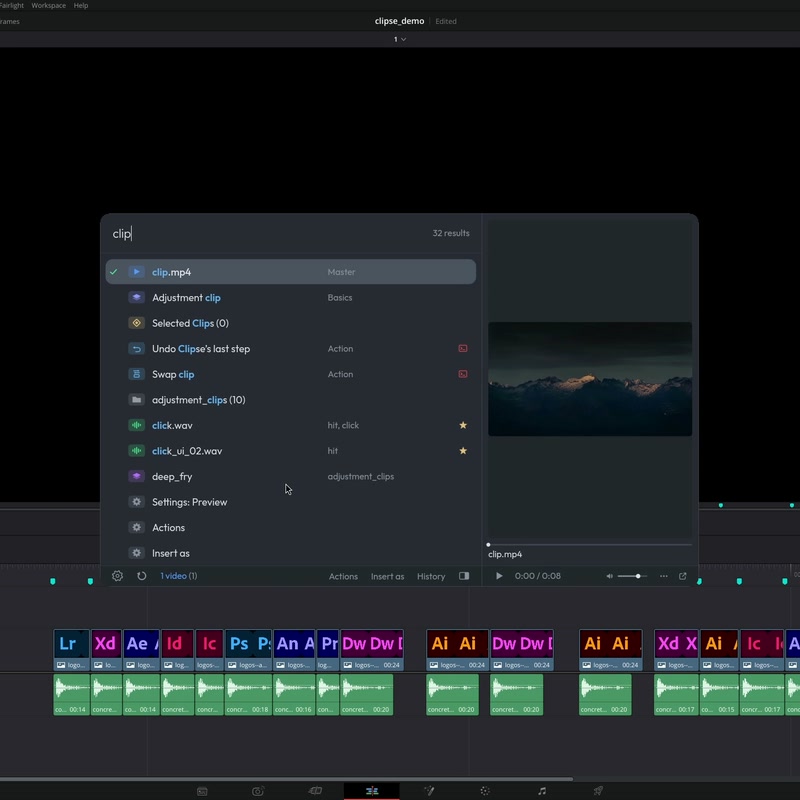Open the Fairlight music note page

pos(542,791)
